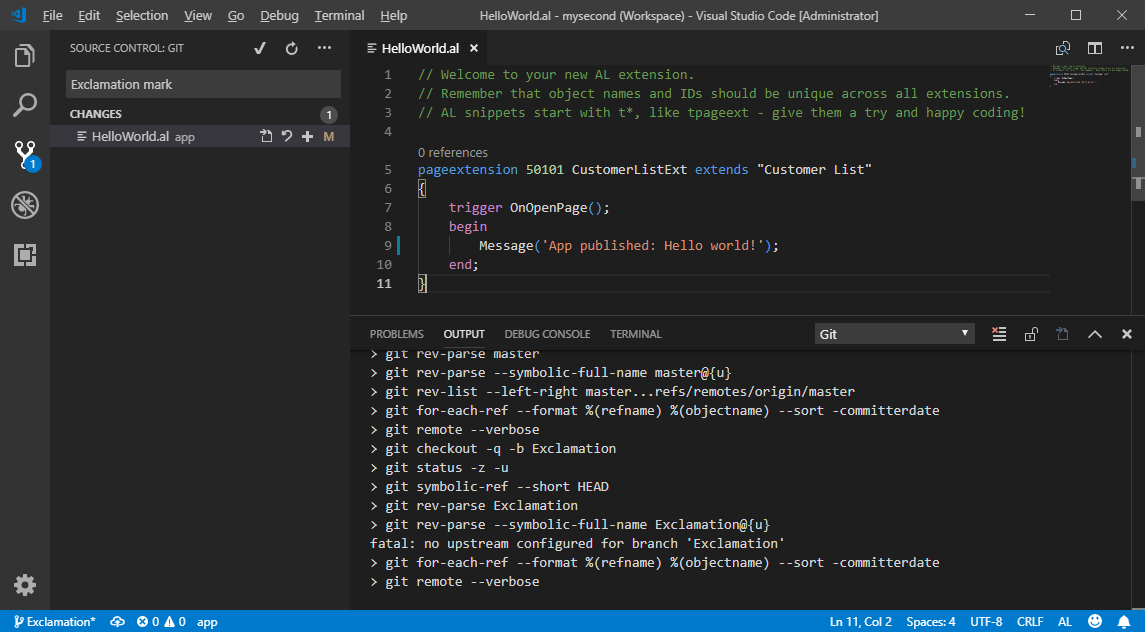Switch to the Problems tab

(x=396, y=334)
